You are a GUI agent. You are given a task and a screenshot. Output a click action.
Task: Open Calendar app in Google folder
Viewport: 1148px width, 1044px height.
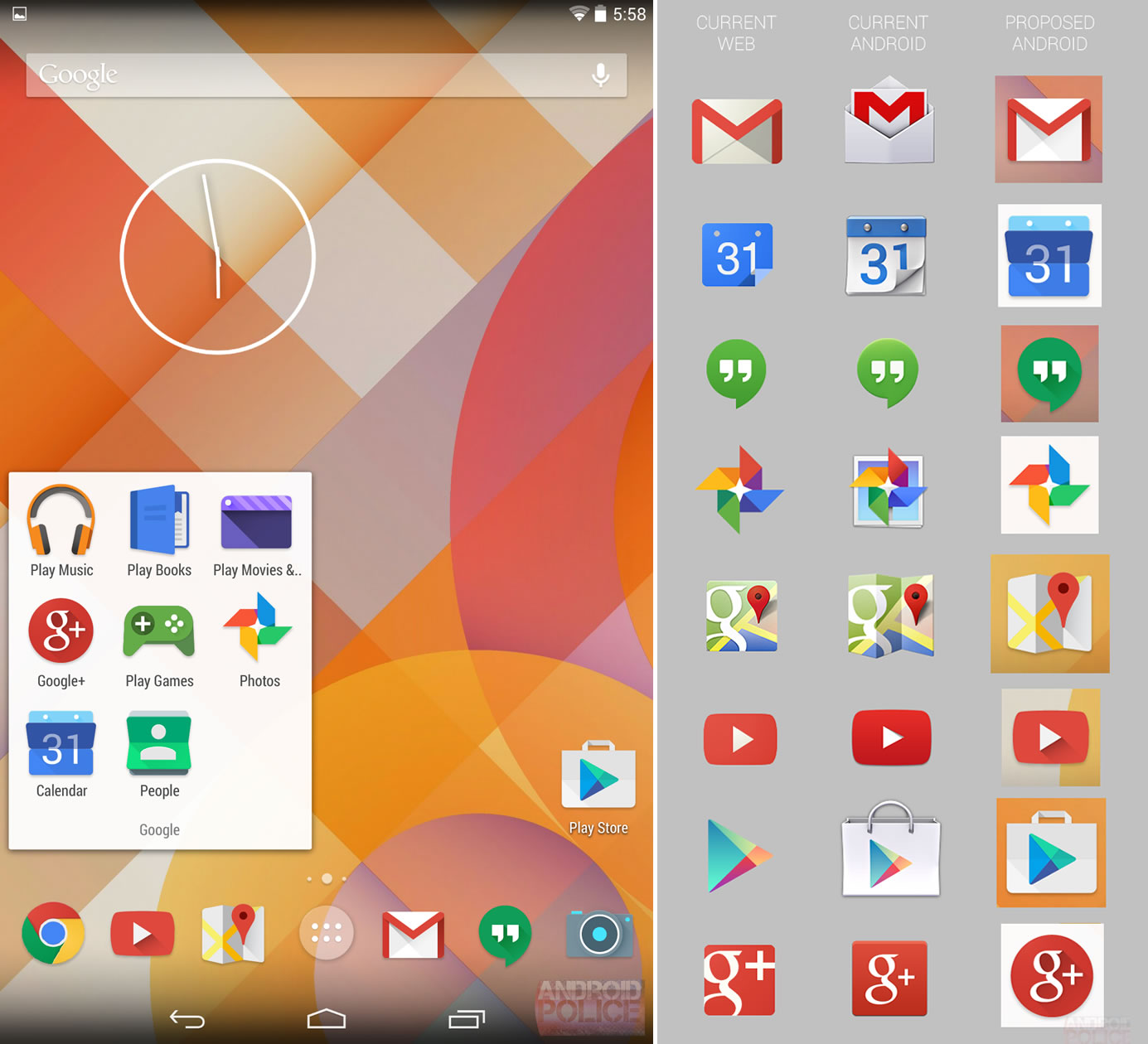tap(61, 742)
